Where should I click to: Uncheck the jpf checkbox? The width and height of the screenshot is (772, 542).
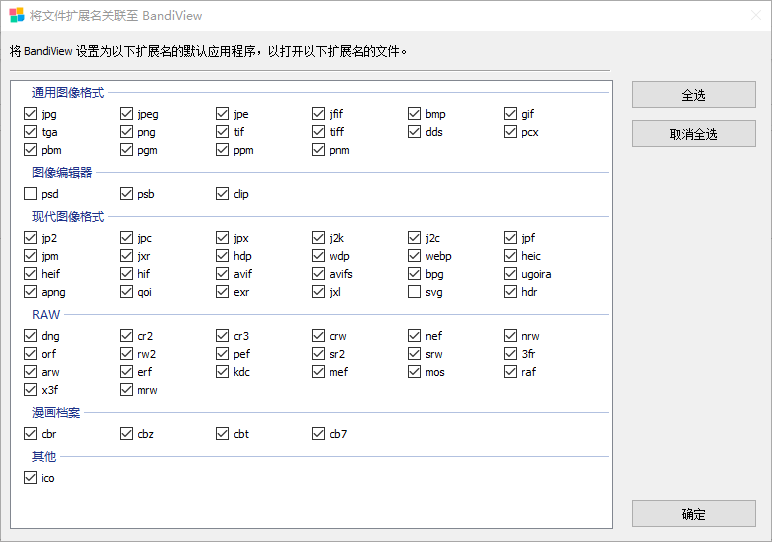511,238
